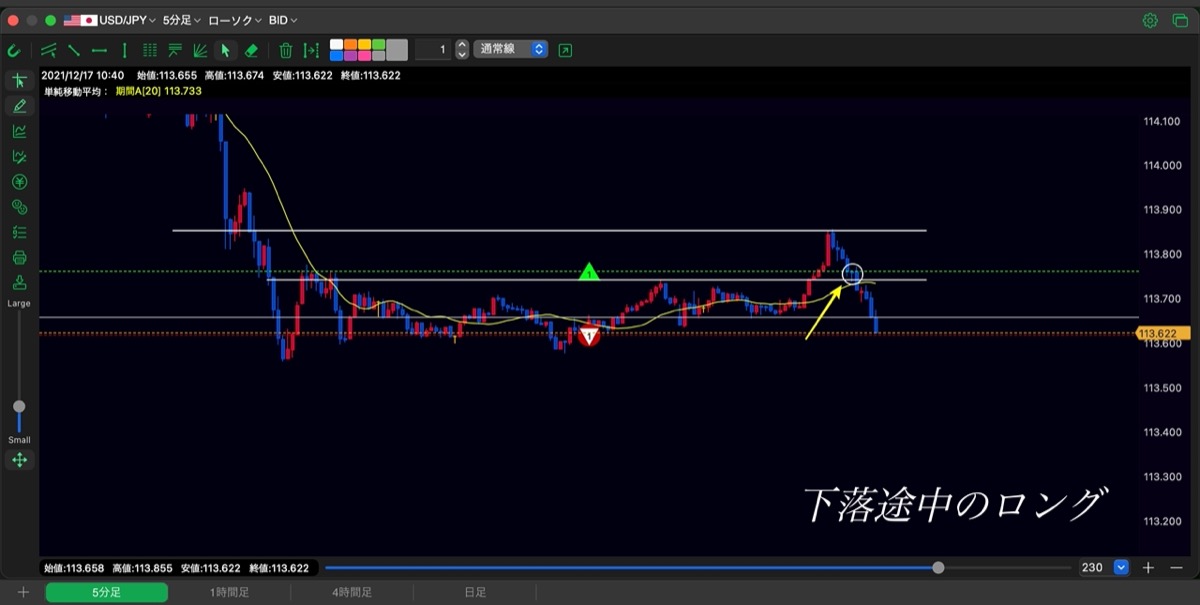
Task: Zoom in chart with plus button
Action: (x=1148, y=567)
